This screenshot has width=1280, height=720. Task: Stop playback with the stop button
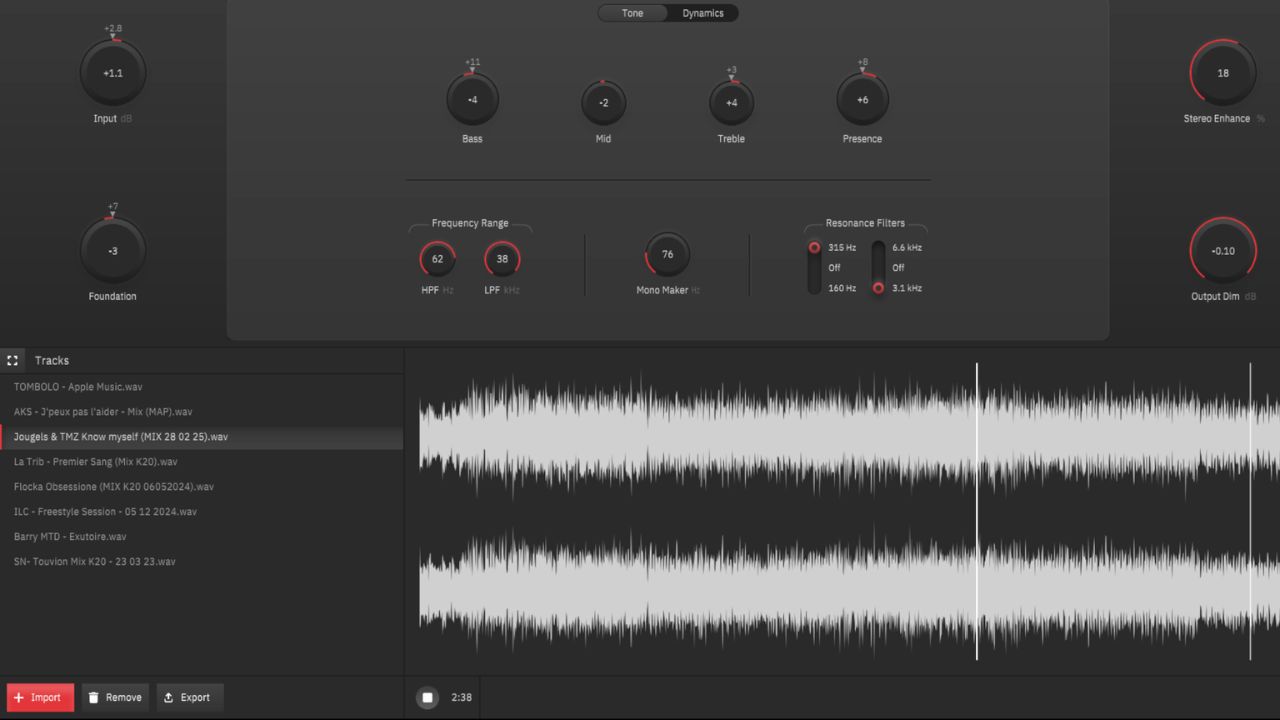click(x=427, y=697)
